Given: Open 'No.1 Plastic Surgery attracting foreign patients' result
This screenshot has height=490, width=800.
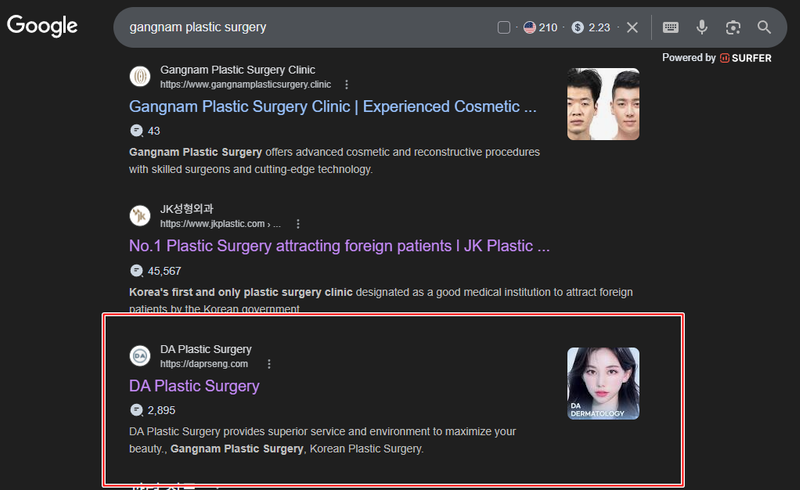Looking at the screenshot, I should click(x=339, y=246).
